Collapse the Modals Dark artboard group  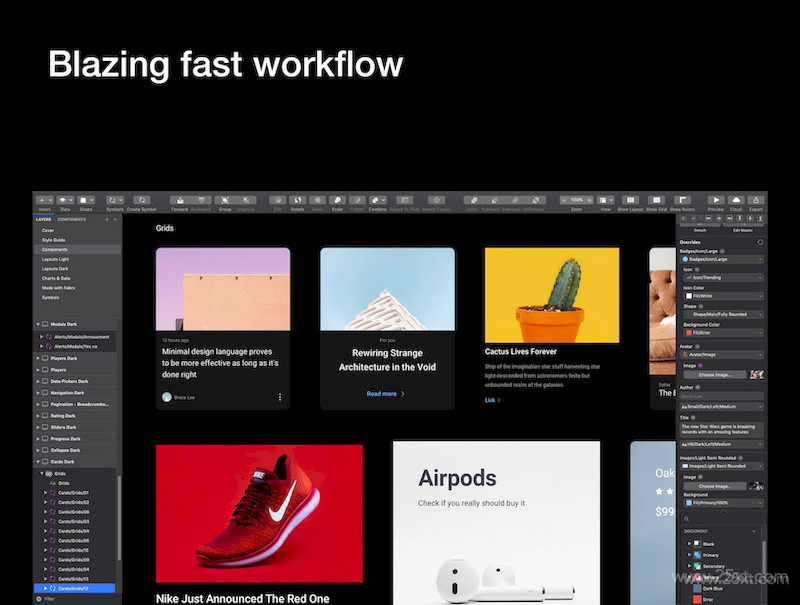(x=38, y=324)
